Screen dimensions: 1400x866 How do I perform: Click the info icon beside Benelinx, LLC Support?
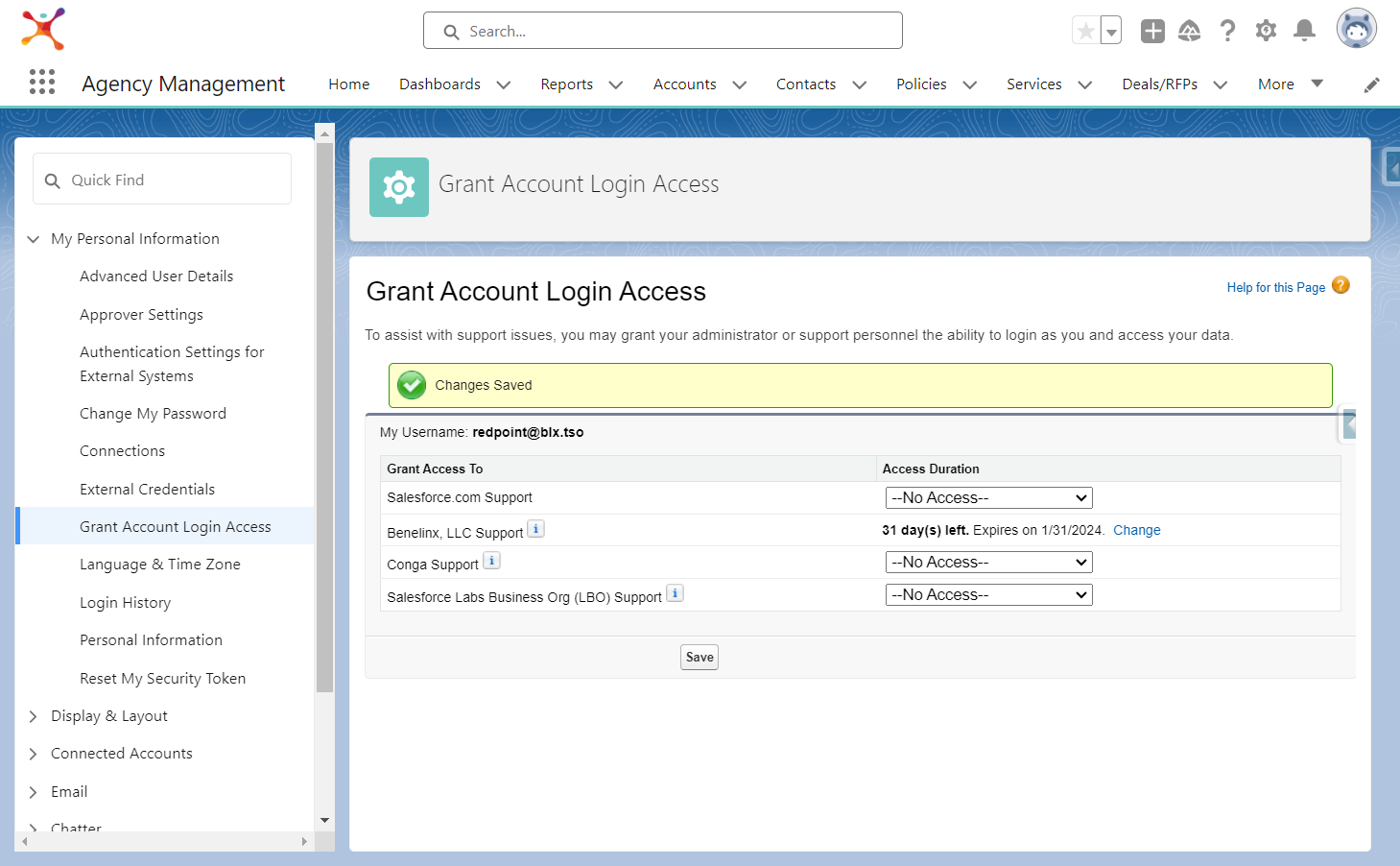click(536, 528)
